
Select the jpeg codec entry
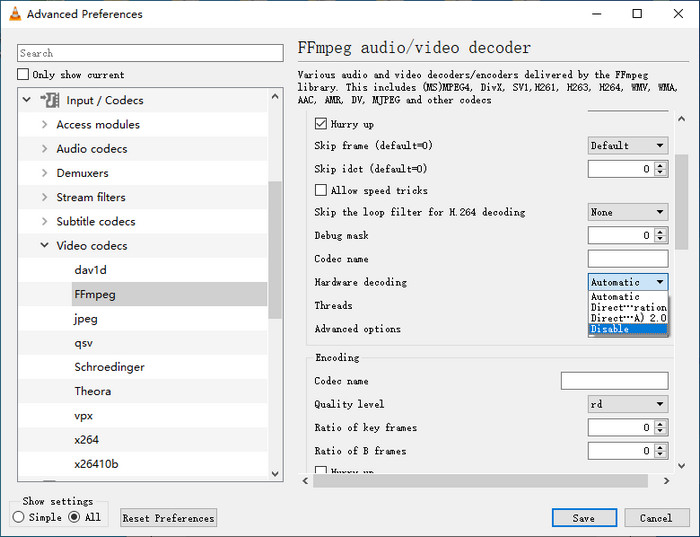click(x=86, y=319)
